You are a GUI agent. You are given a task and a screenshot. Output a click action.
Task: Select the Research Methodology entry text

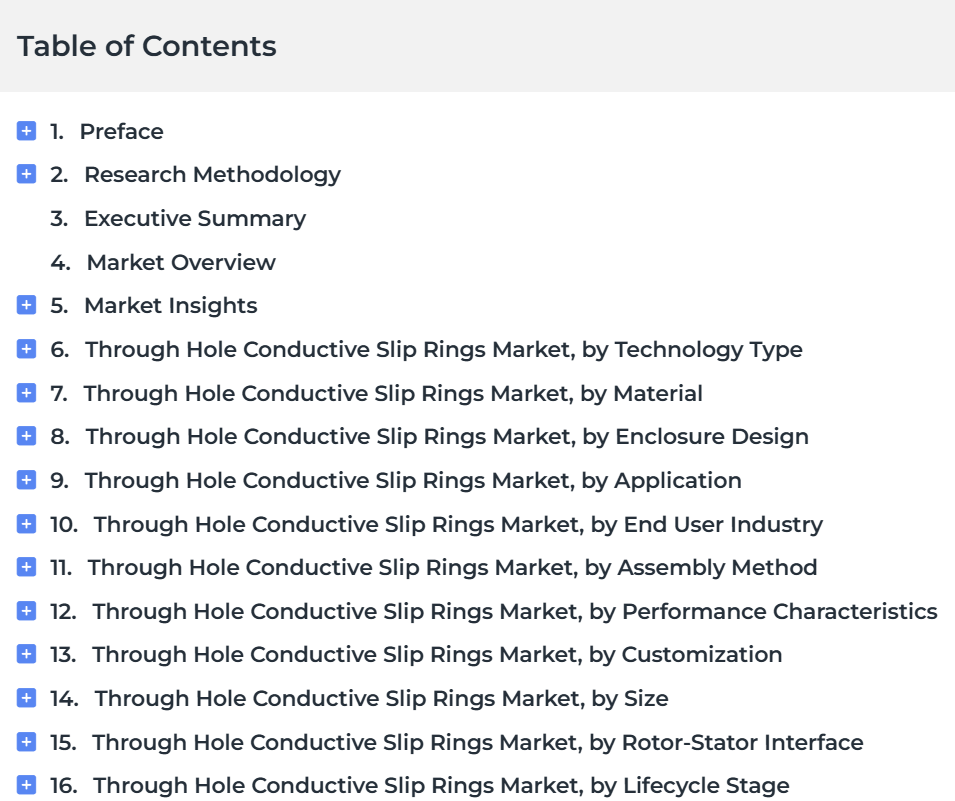click(x=213, y=175)
